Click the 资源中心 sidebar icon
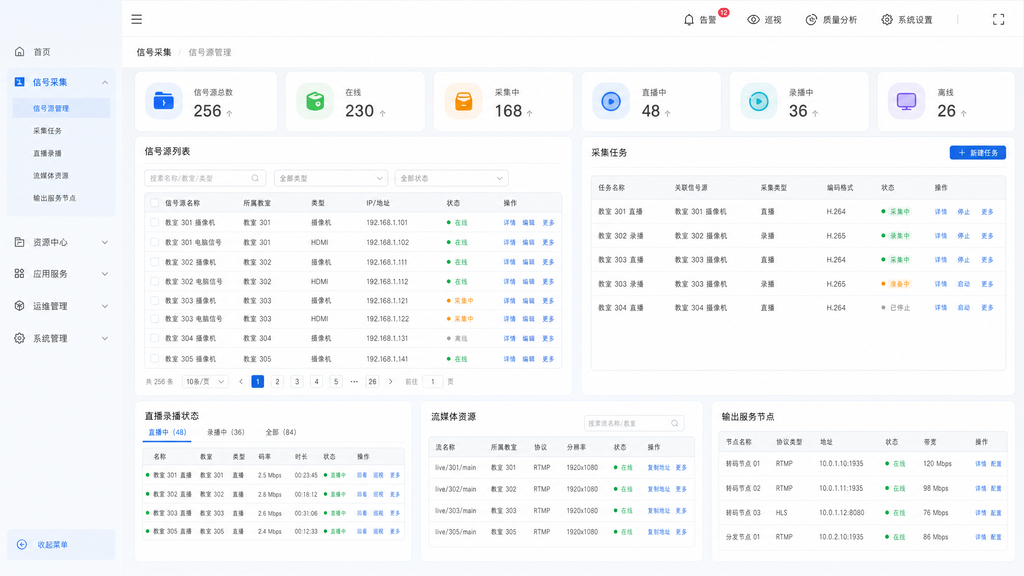 pyautogui.click(x=20, y=242)
